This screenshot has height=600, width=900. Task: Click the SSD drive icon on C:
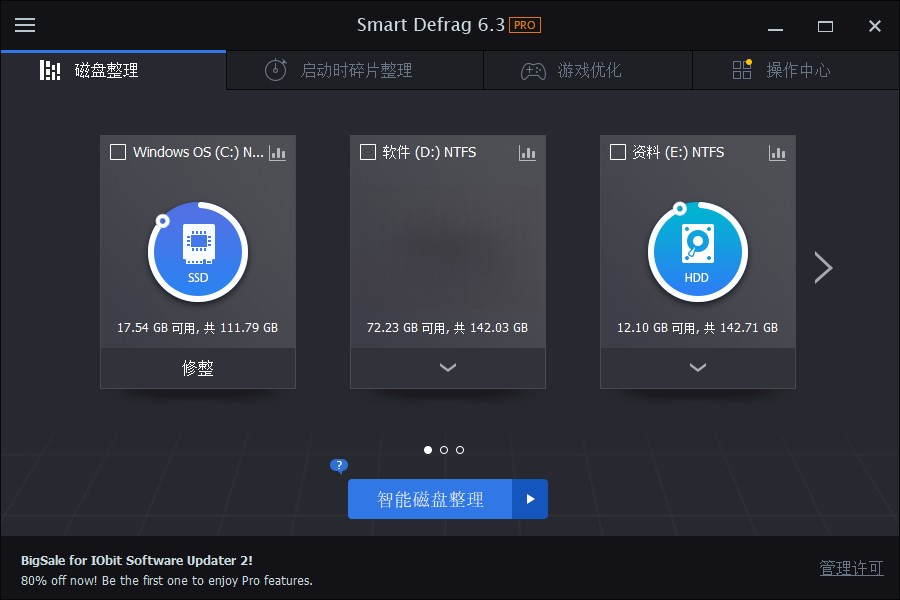coord(198,252)
